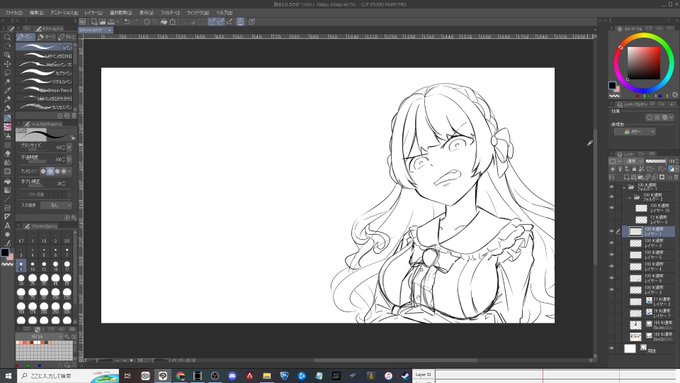Click the main color black swatch in Color Wheel panel
This screenshot has width=680, height=383.
coord(612,85)
